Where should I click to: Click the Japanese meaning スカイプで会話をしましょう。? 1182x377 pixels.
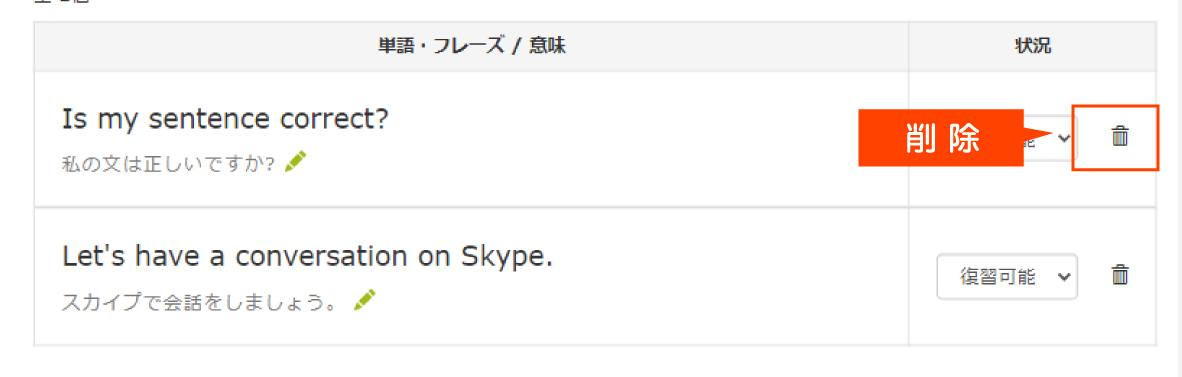(x=202, y=302)
